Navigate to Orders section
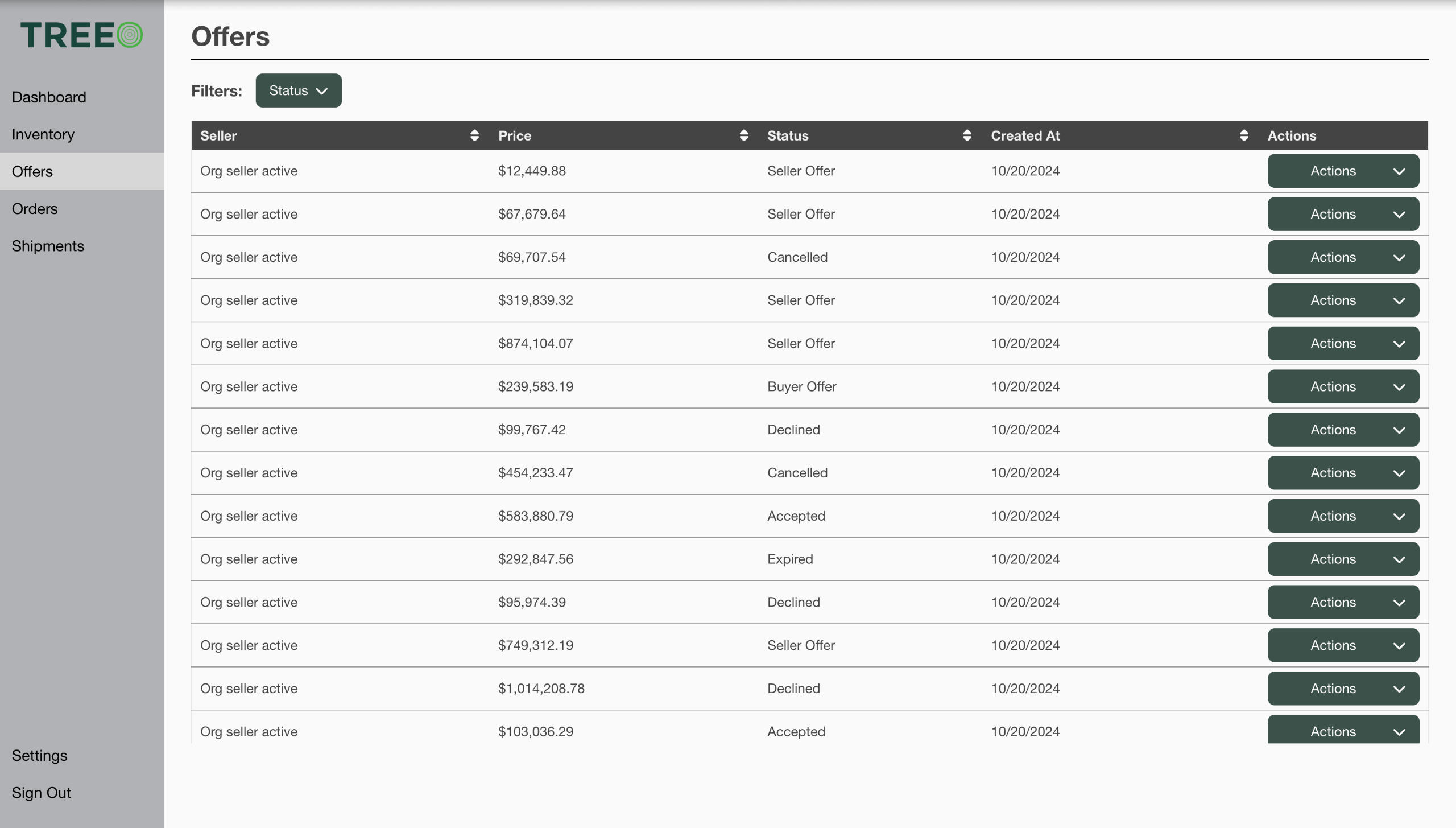The height and width of the screenshot is (828, 1456). pos(35,209)
